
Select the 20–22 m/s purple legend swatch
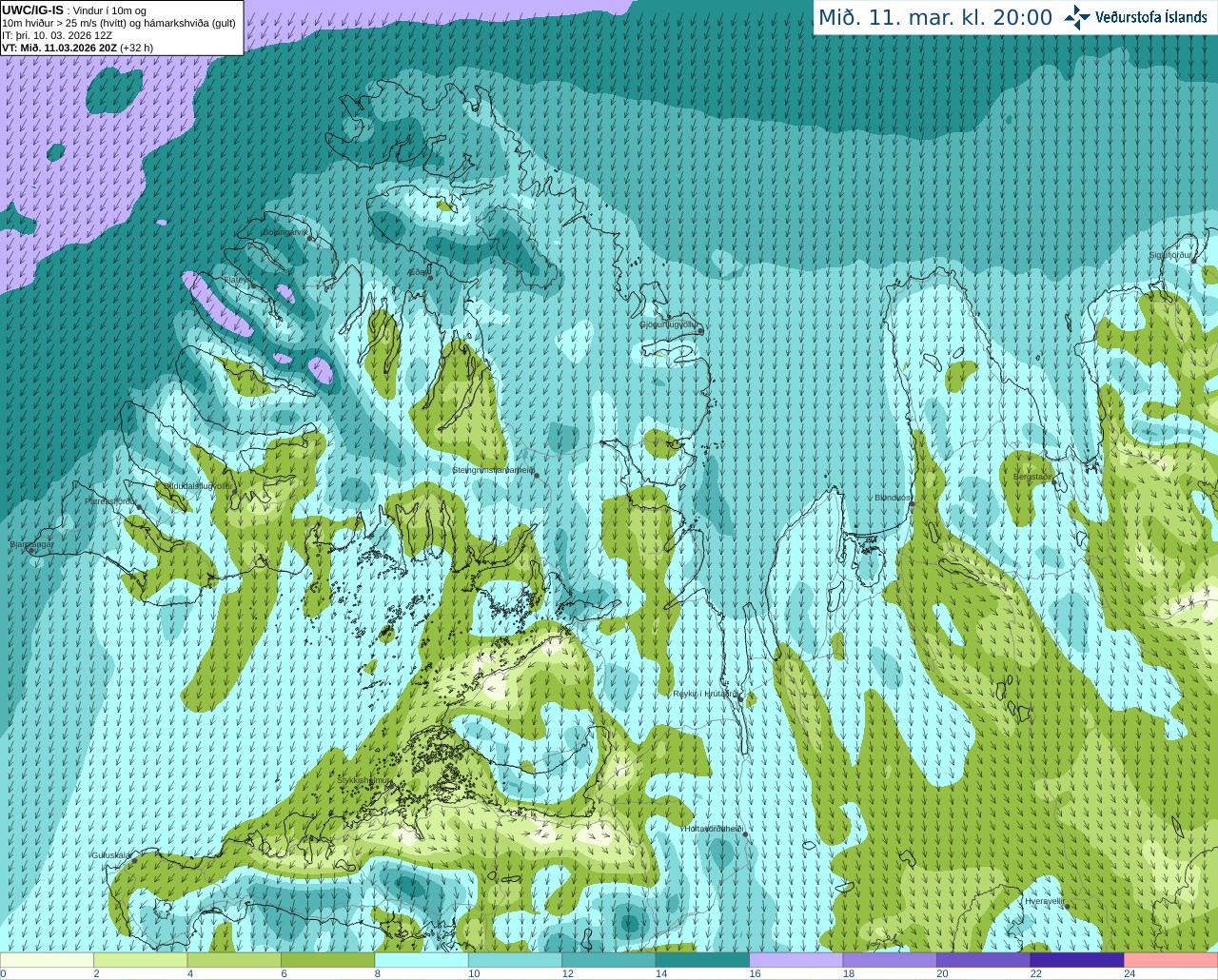(984, 960)
